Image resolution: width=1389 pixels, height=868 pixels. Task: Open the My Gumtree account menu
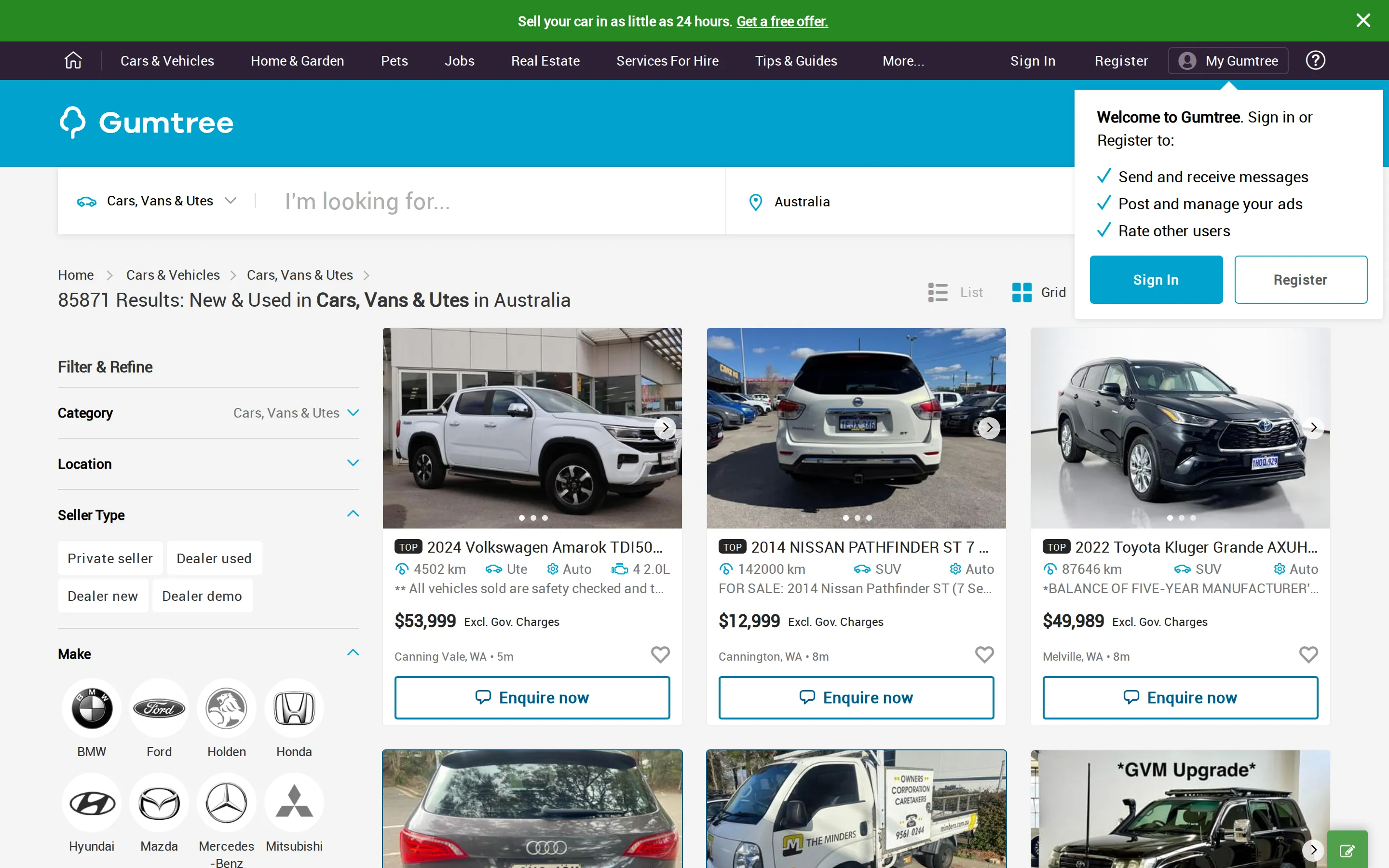click(x=1228, y=61)
